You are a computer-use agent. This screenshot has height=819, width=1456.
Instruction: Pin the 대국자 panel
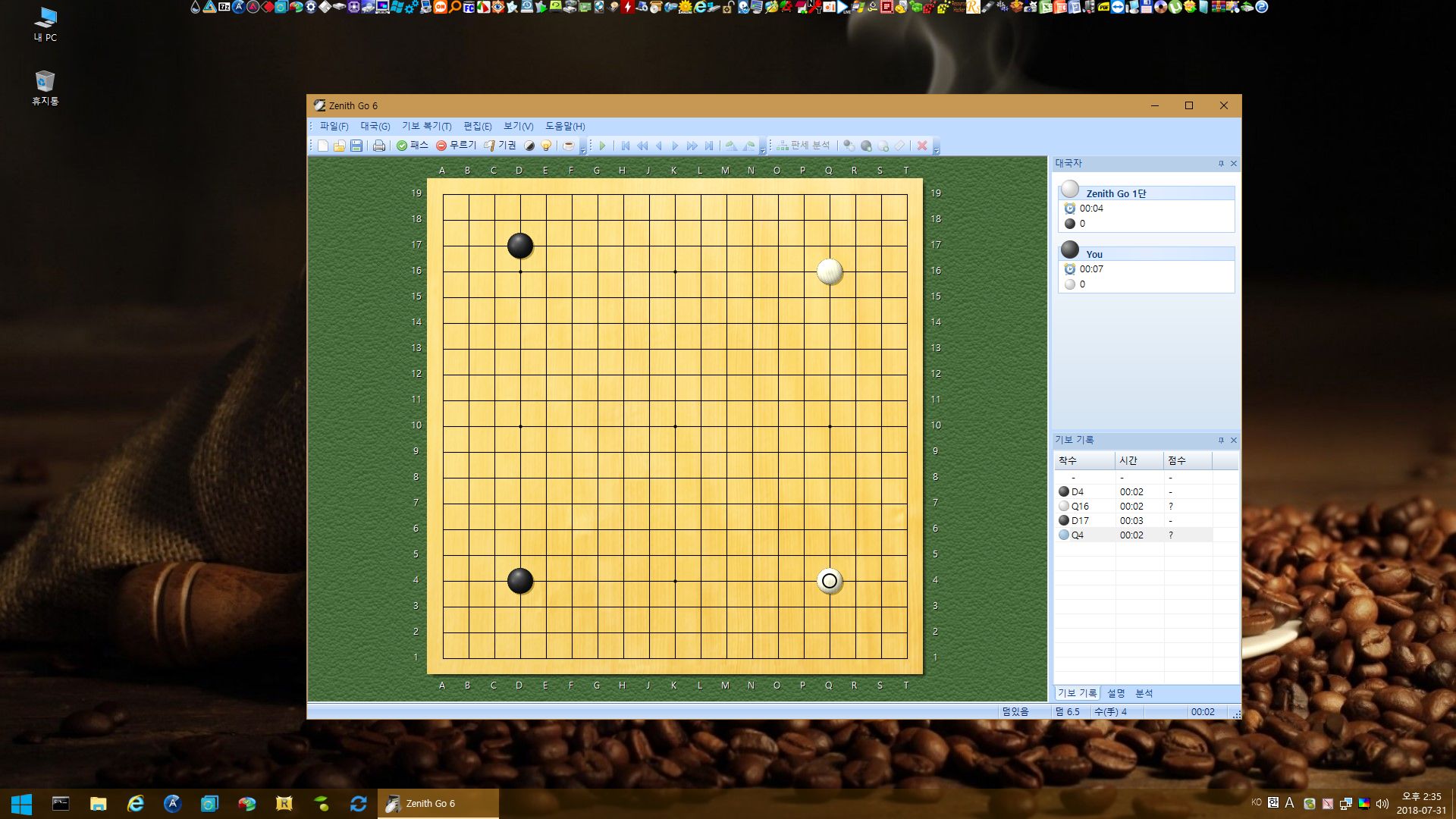pos(1221,164)
